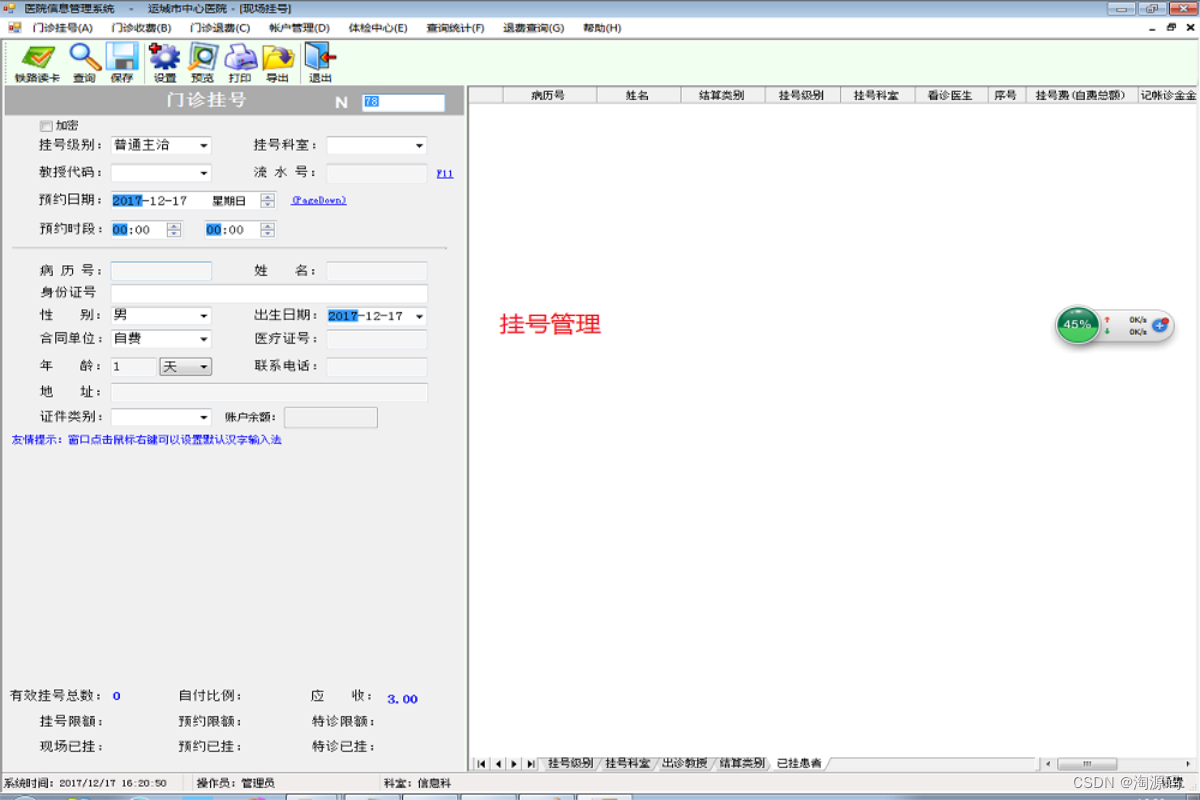Screen dimensions: 1200x800
Task: Open the 体检中心(E) menu
Action: (378, 28)
